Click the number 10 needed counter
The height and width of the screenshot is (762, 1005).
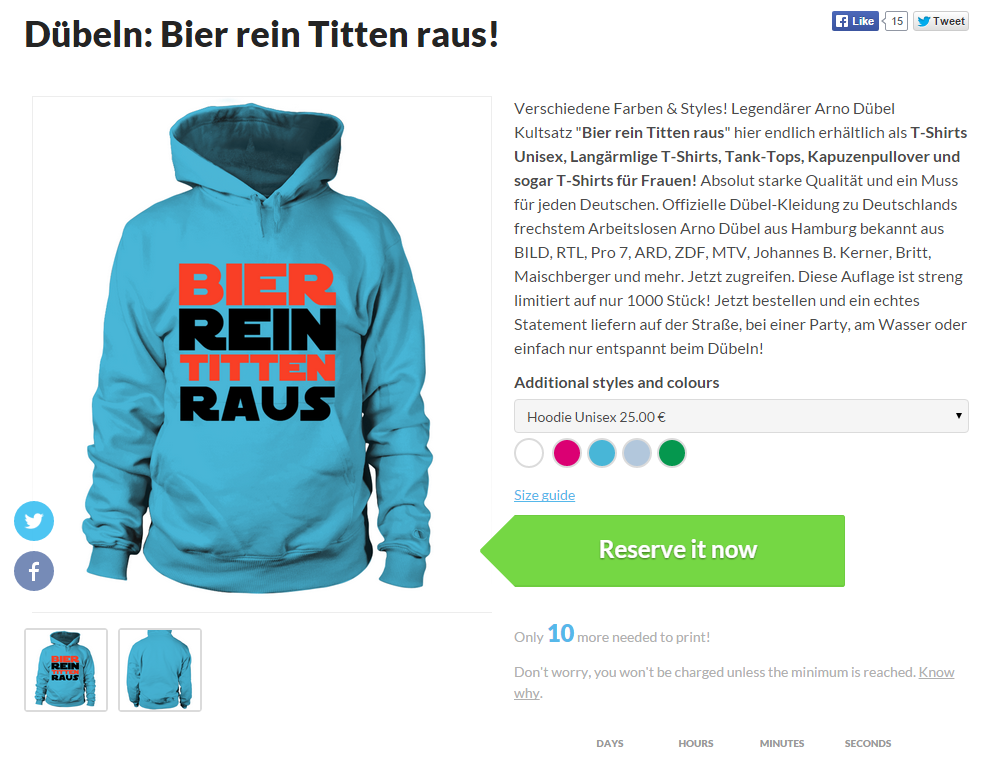pyautogui.click(x=560, y=634)
